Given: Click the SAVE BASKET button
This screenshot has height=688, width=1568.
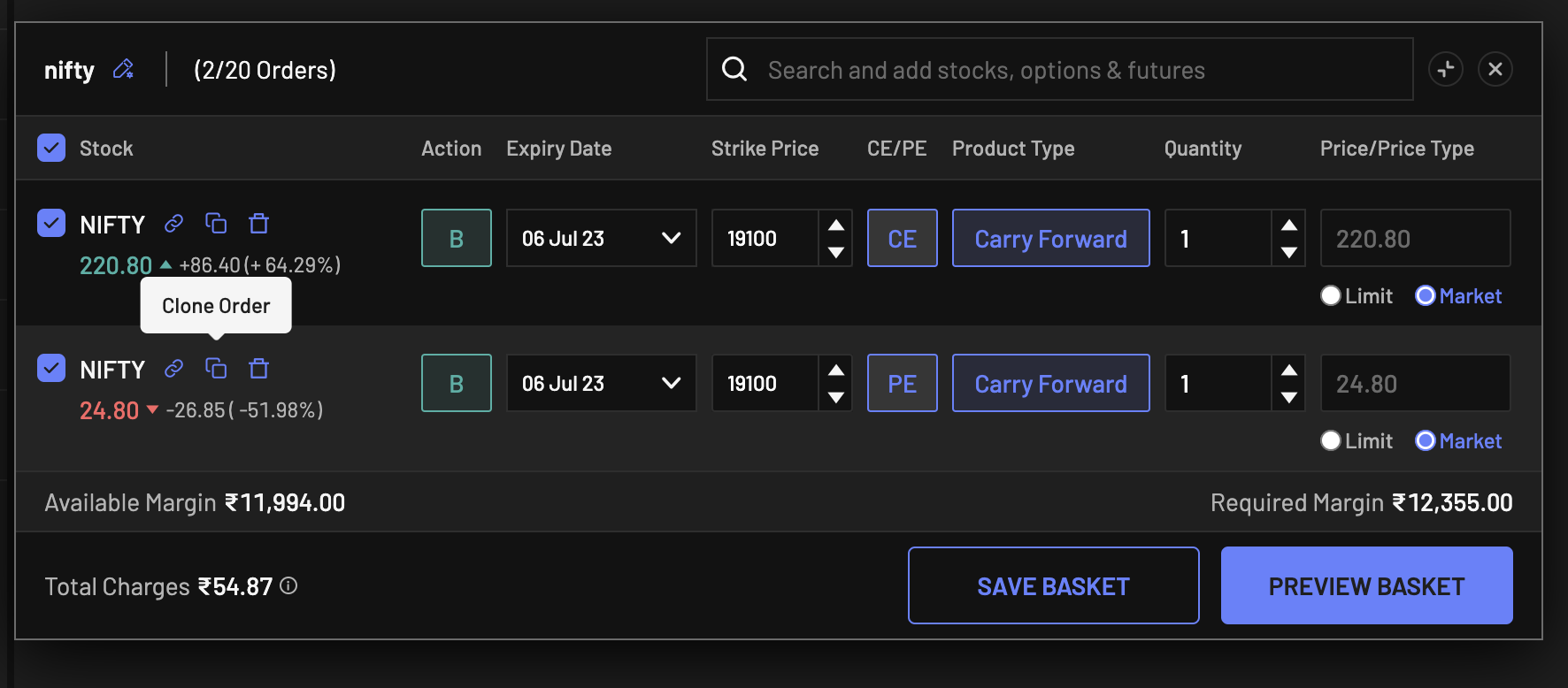Looking at the screenshot, I should pyautogui.click(x=1053, y=585).
